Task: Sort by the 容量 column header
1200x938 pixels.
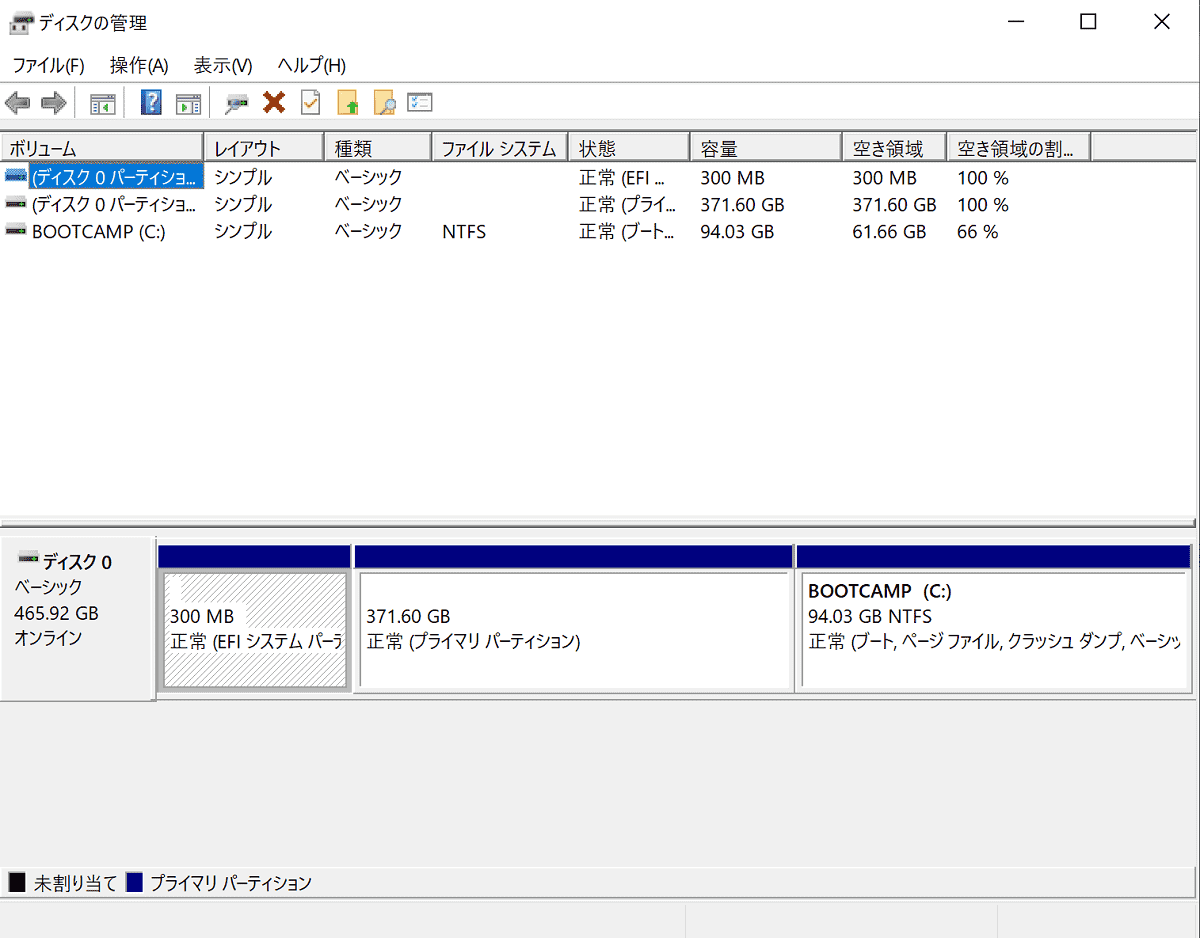Action: pyautogui.click(x=766, y=148)
